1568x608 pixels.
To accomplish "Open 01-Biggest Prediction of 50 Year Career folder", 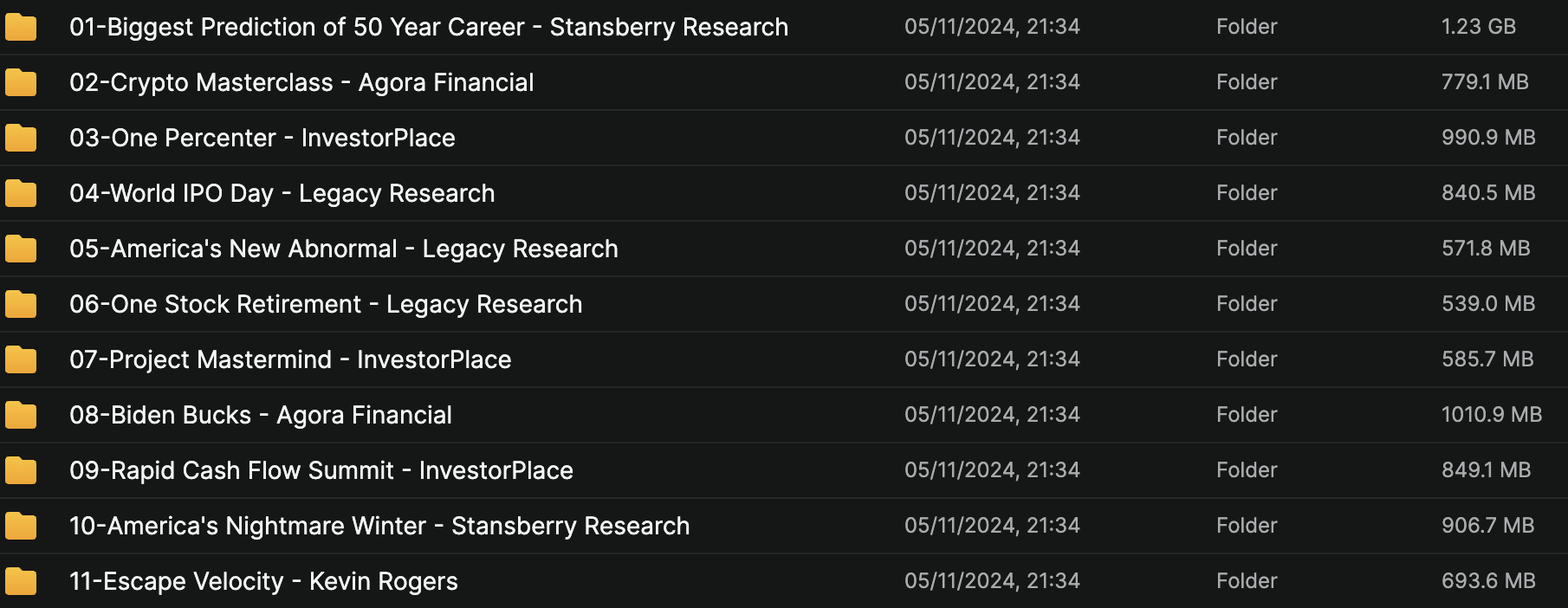I will (428, 28).
